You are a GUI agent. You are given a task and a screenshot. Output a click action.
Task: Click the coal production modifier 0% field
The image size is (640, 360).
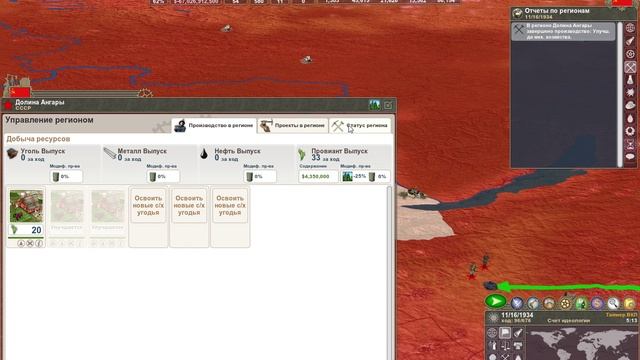click(x=66, y=176)
